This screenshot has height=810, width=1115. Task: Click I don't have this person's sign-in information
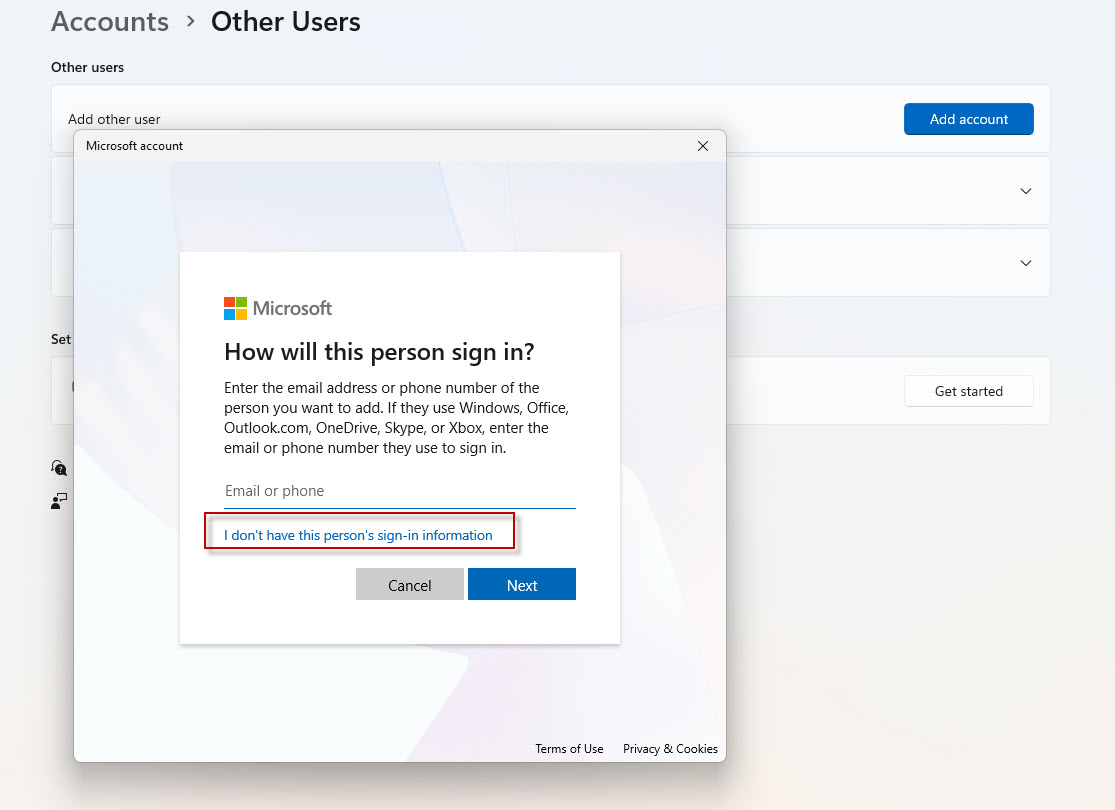[x=358, y=535]
